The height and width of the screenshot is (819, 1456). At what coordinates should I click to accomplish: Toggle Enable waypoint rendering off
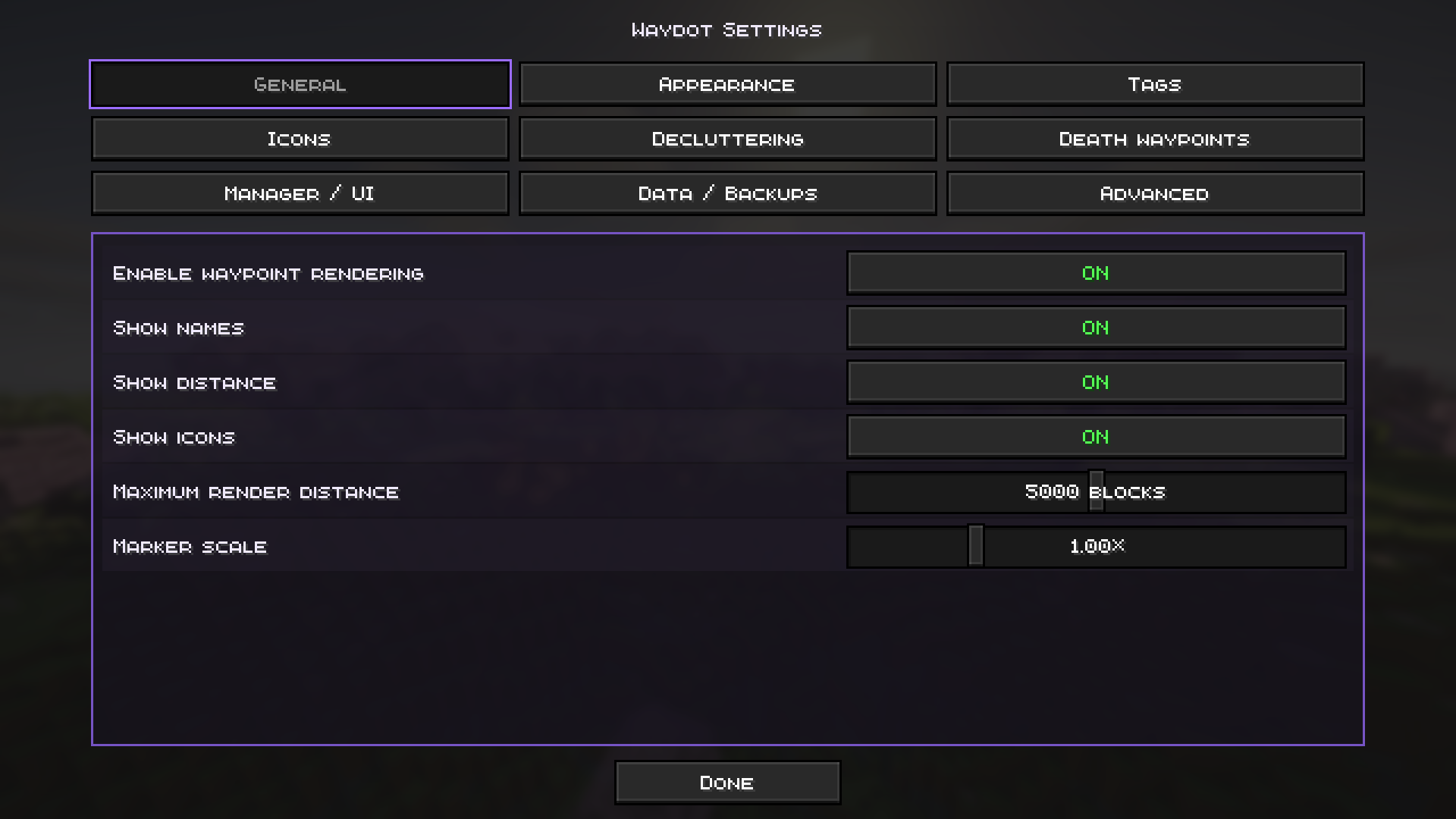click(1096, 273)
